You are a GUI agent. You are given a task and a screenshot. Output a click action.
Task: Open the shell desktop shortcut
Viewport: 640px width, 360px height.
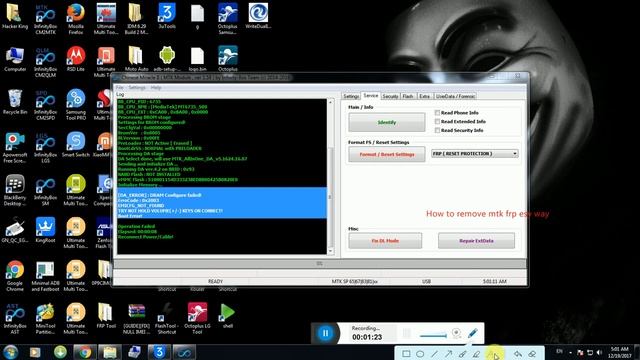pos(228,316)
